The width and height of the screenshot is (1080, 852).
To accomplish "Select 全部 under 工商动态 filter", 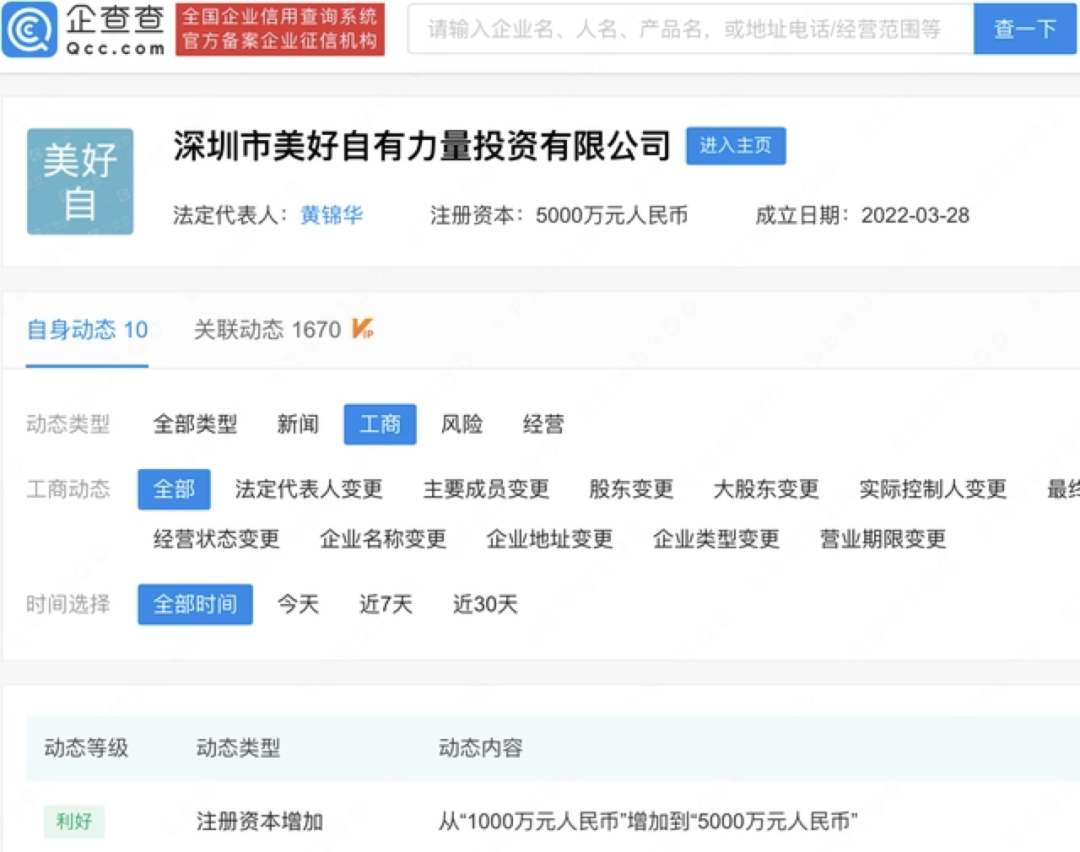I will pyautogui.click(x=174, y=489).
